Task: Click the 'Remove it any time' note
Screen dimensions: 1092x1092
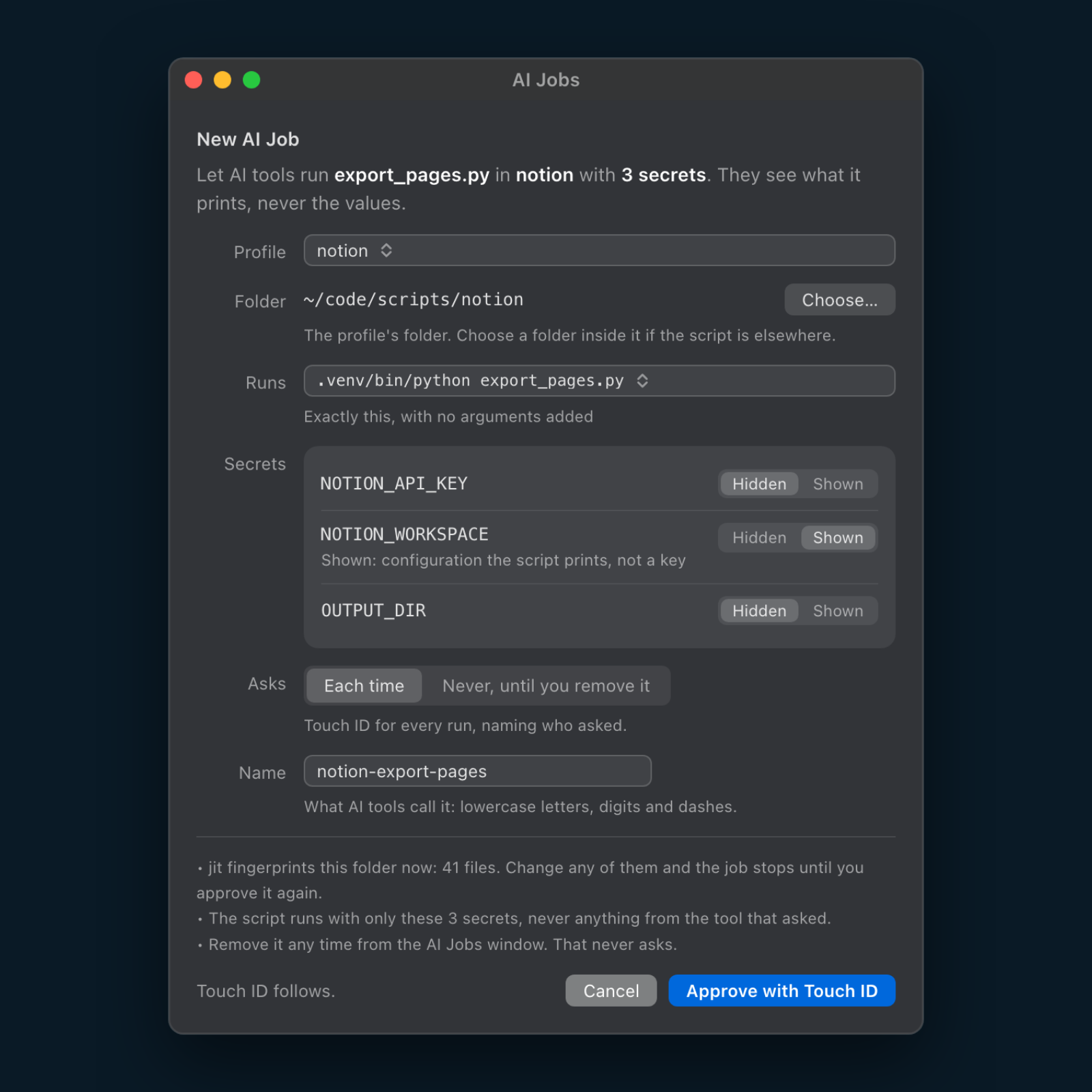Action: (437, 945)
